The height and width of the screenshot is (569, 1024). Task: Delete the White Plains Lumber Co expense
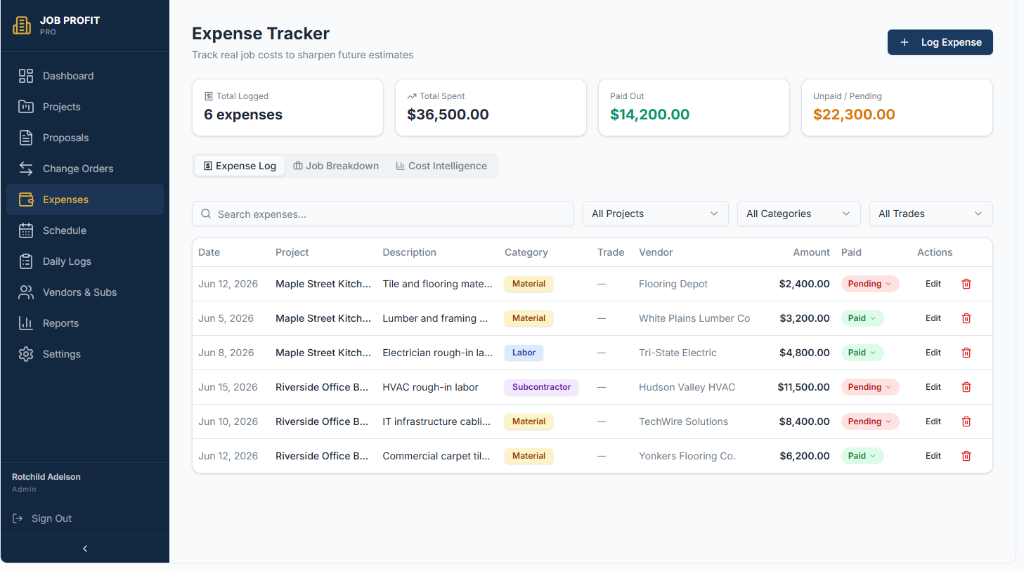(966, 318)
